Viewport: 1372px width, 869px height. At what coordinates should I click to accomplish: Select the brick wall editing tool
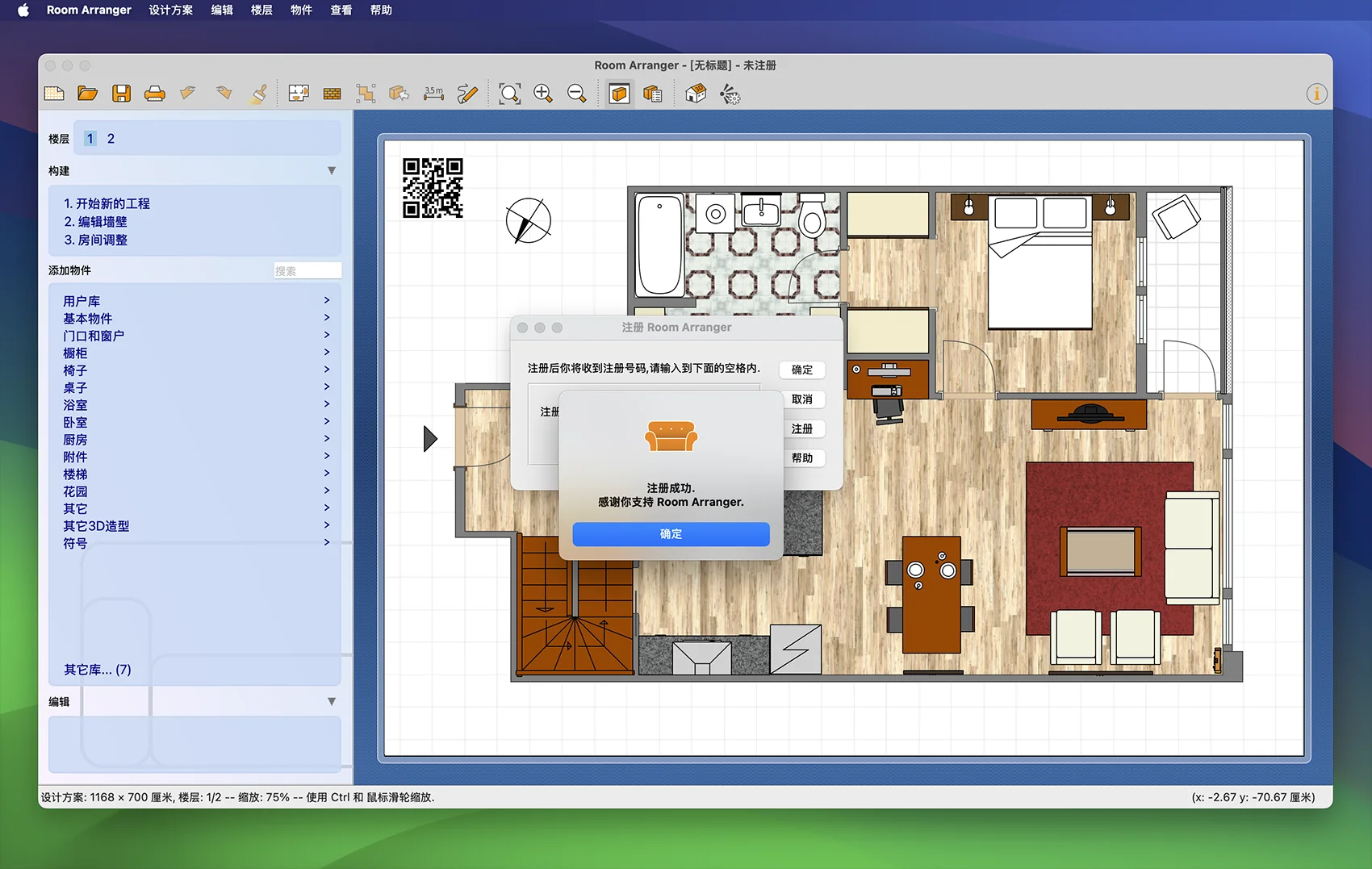click(x=332, y=94)
